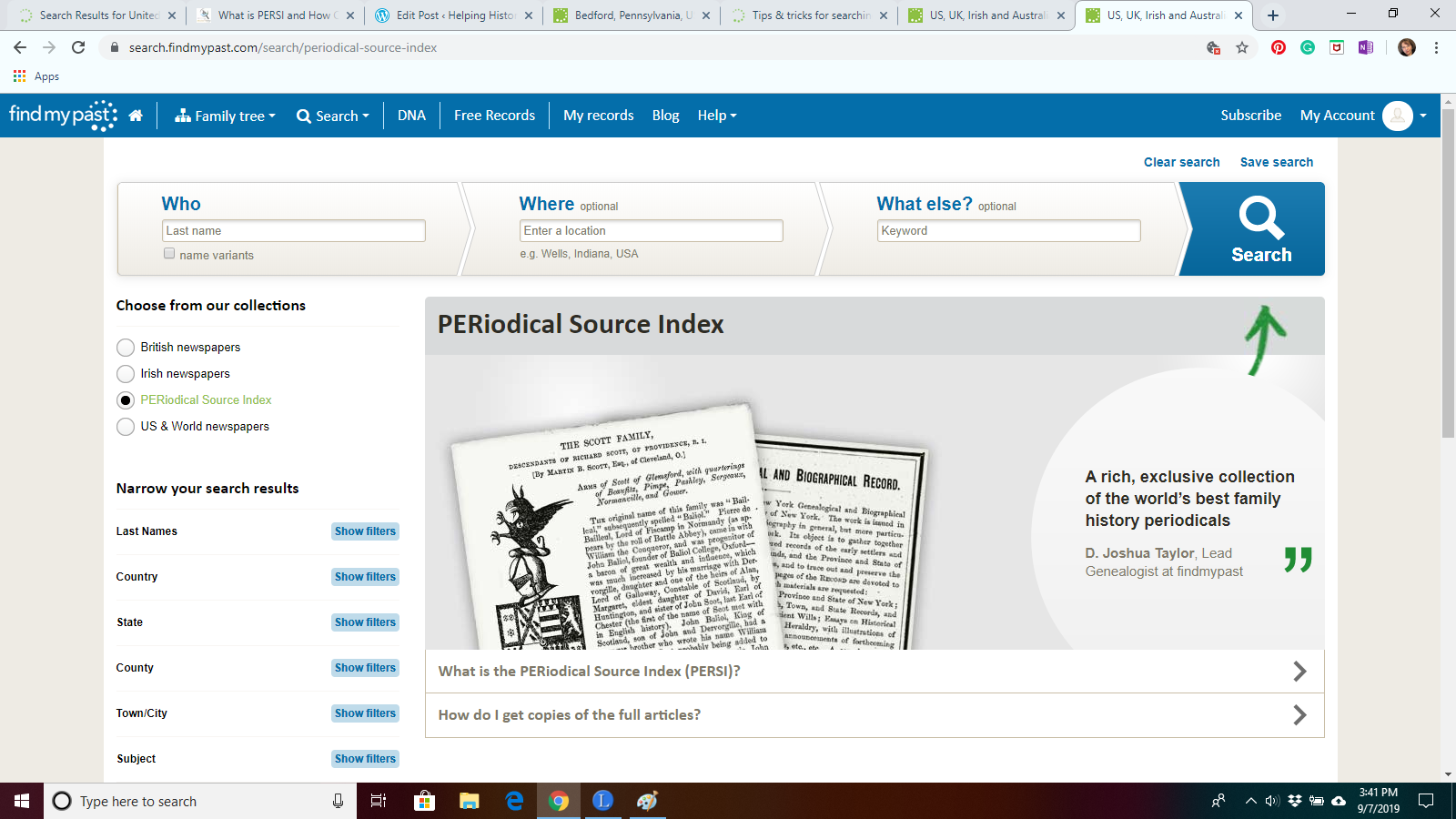Choose the US & World newspapers option
This screenshot has height=819, width=1456.
click(x=126, y=427)
